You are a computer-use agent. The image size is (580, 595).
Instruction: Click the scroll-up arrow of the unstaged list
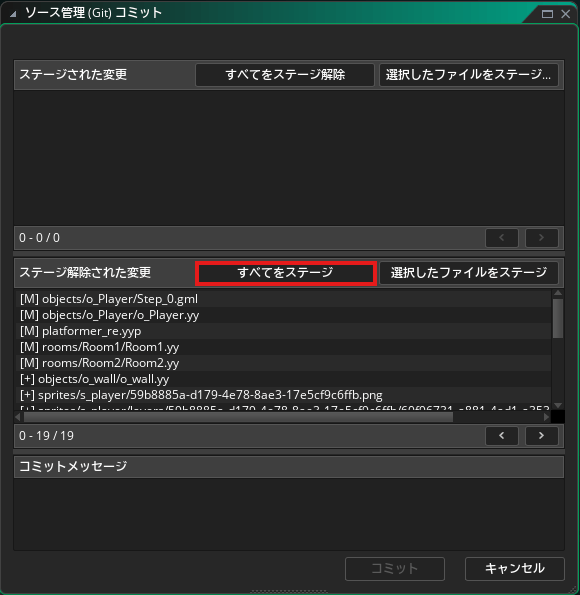(x=558, y=293)
